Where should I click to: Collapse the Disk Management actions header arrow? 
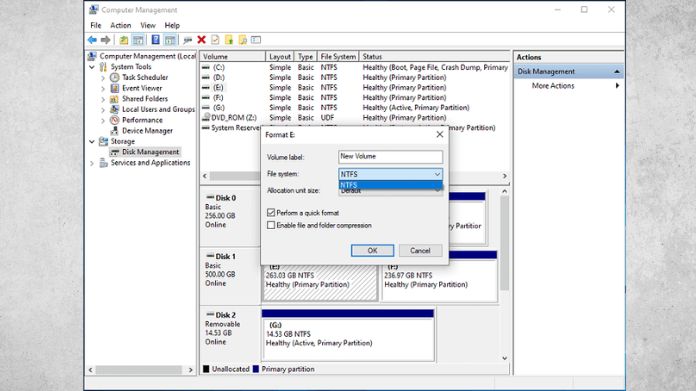click(x=617, y=71)
